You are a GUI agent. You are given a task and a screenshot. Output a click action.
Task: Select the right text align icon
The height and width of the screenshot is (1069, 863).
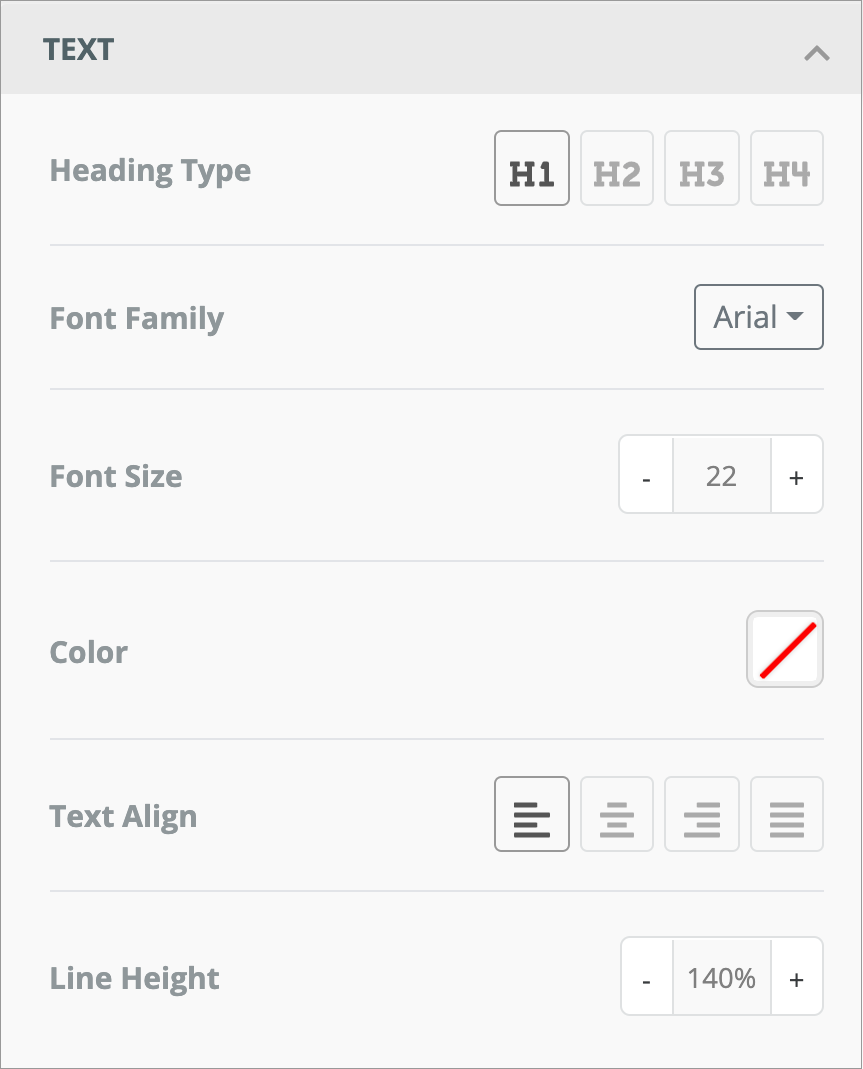pos(702,814)
